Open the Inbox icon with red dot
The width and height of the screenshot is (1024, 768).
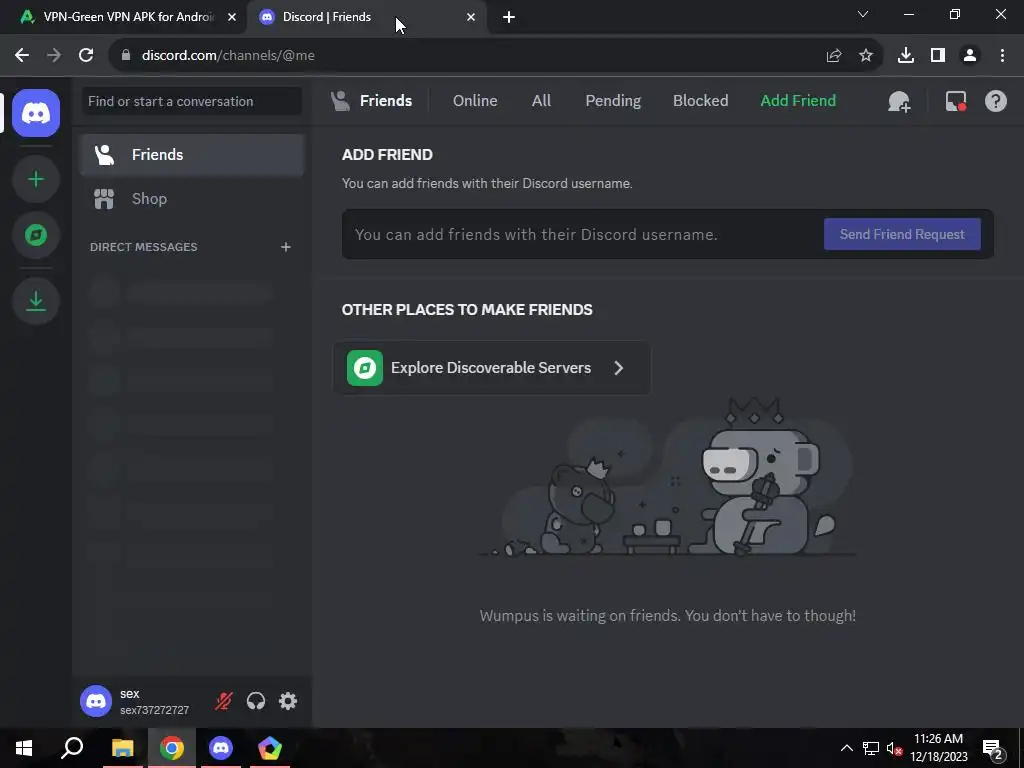[x=955, y=101]
